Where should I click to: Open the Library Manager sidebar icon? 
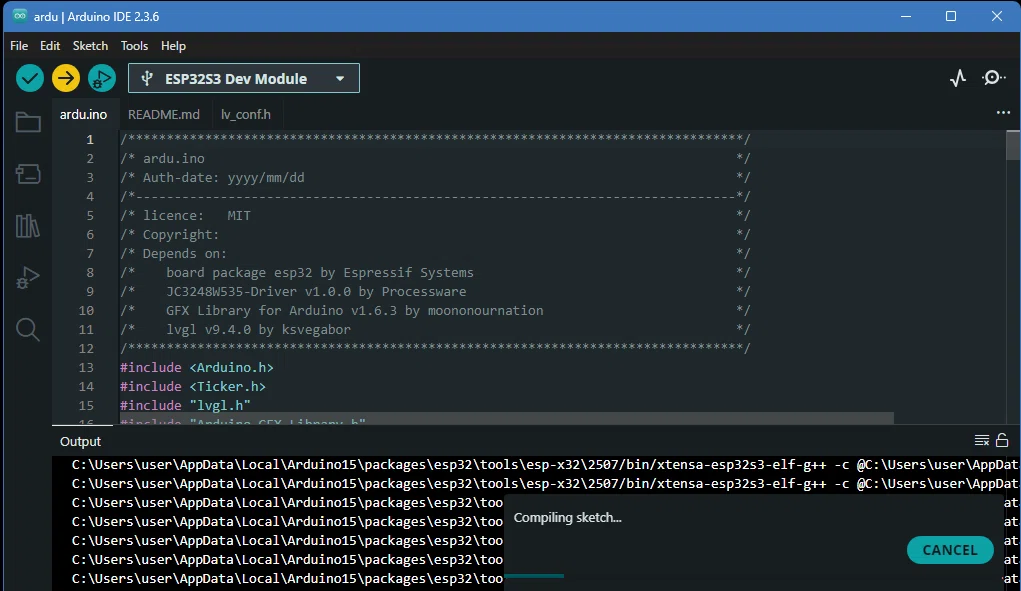pos(28,226)
